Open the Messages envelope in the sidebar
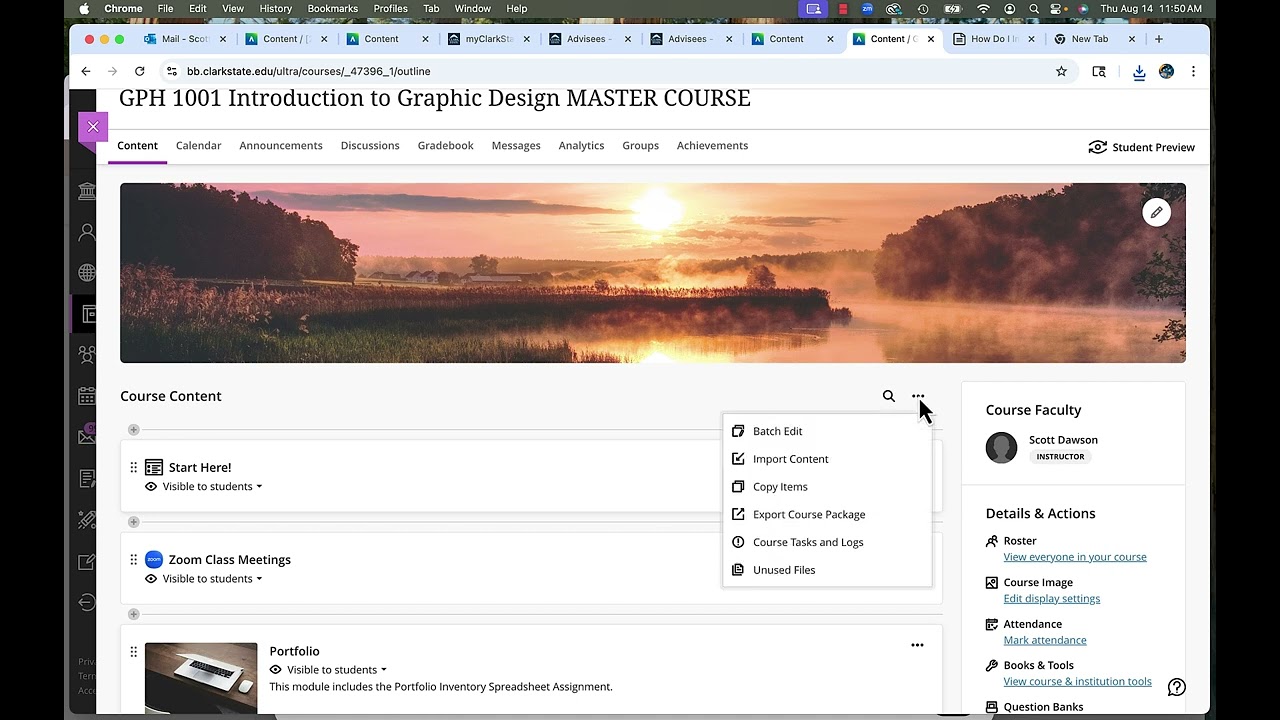 (87, 437)
